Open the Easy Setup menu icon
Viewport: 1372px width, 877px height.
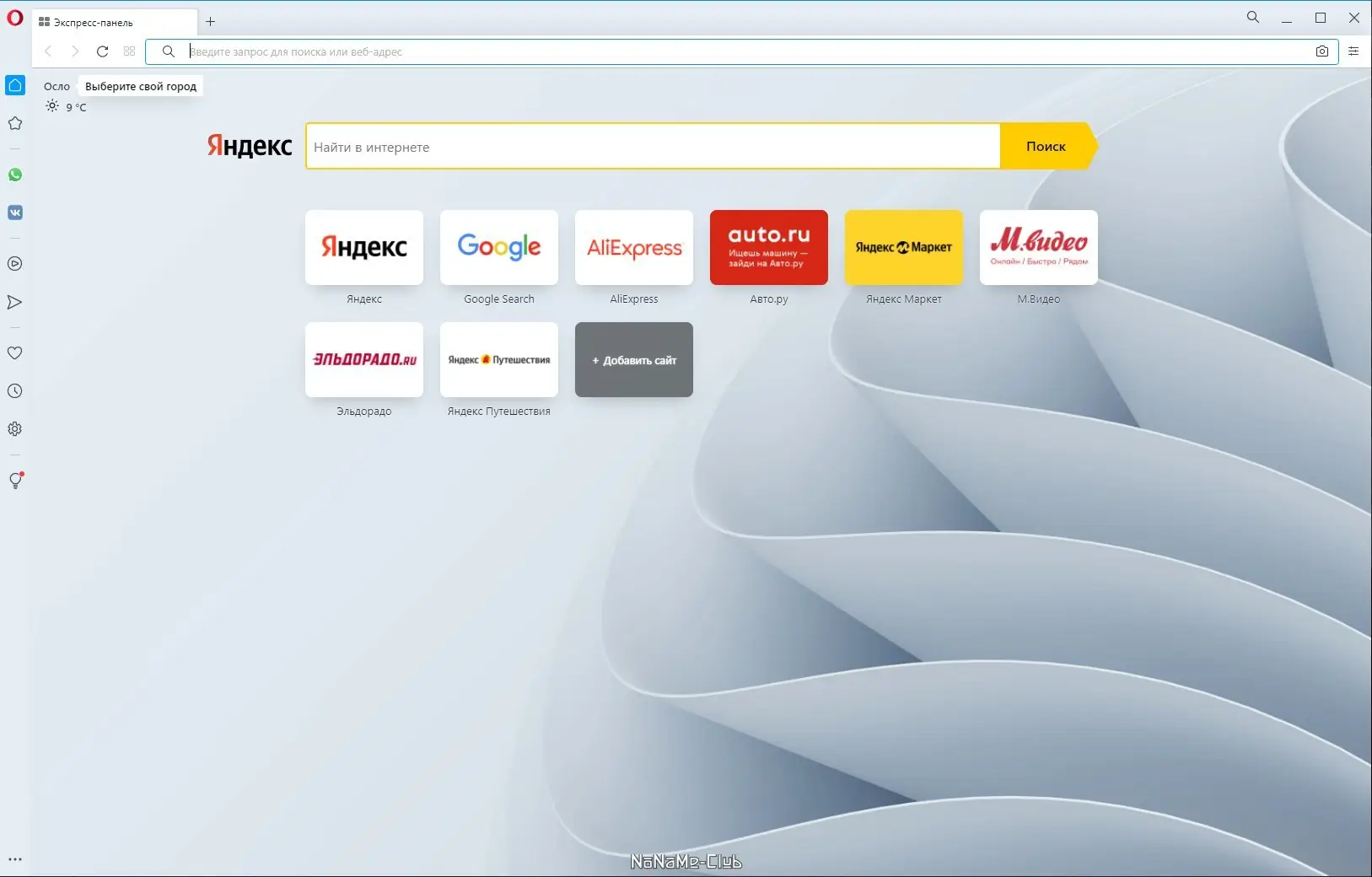[1353, 51]
